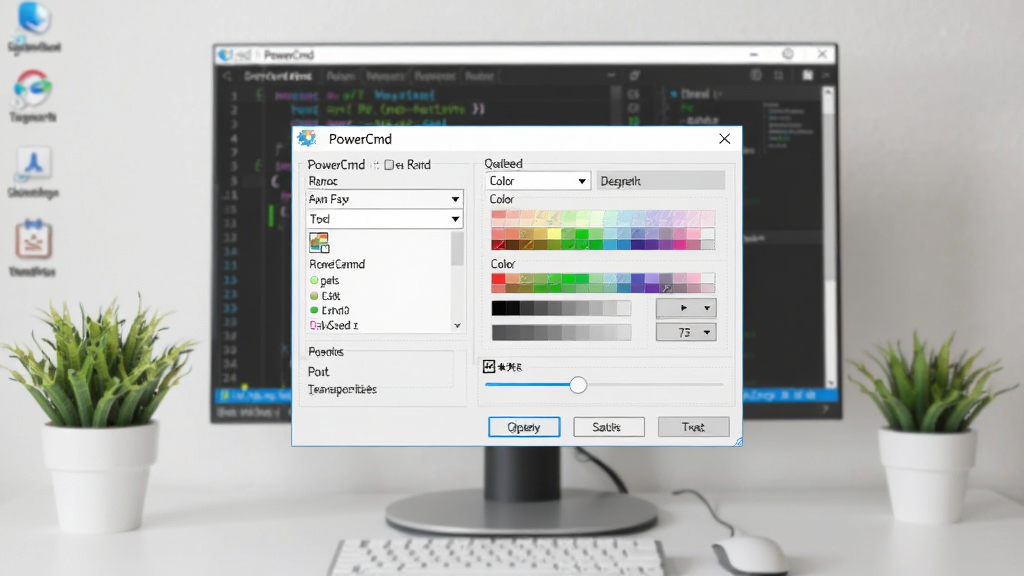Open the clipboard desktop shortcut
The height and width of the screenshot is (576, 1024).
(33, 240)
